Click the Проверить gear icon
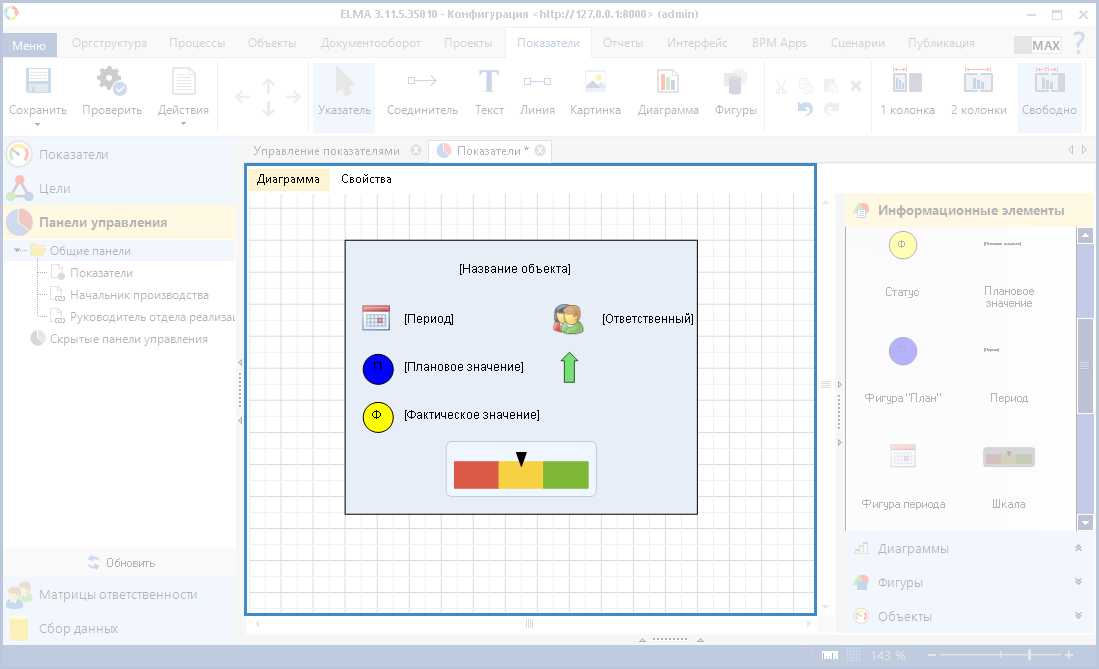This screenshot has width=1099, height=669. coord(111,82)
